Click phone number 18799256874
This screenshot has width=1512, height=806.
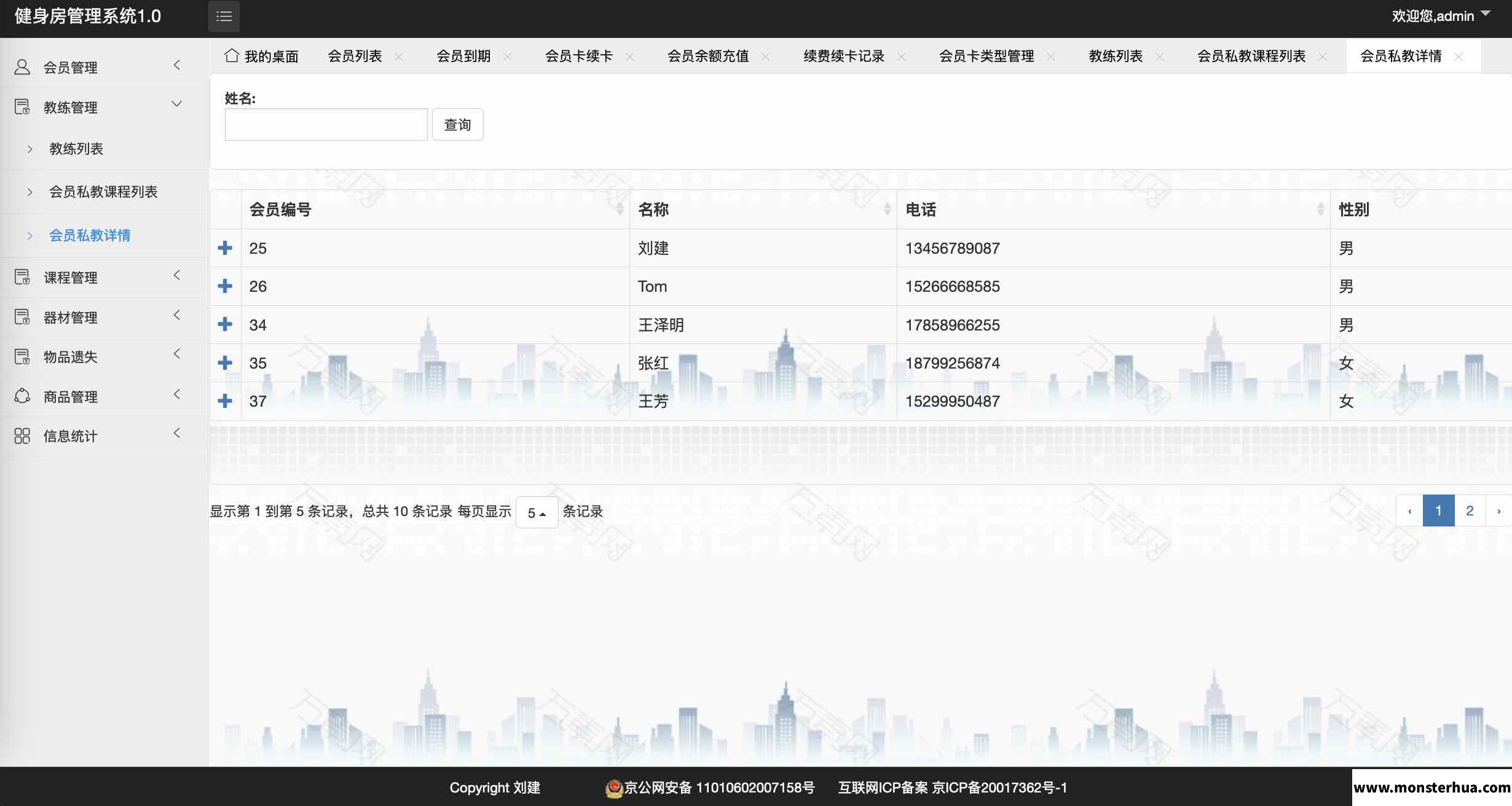click(953, 363)
